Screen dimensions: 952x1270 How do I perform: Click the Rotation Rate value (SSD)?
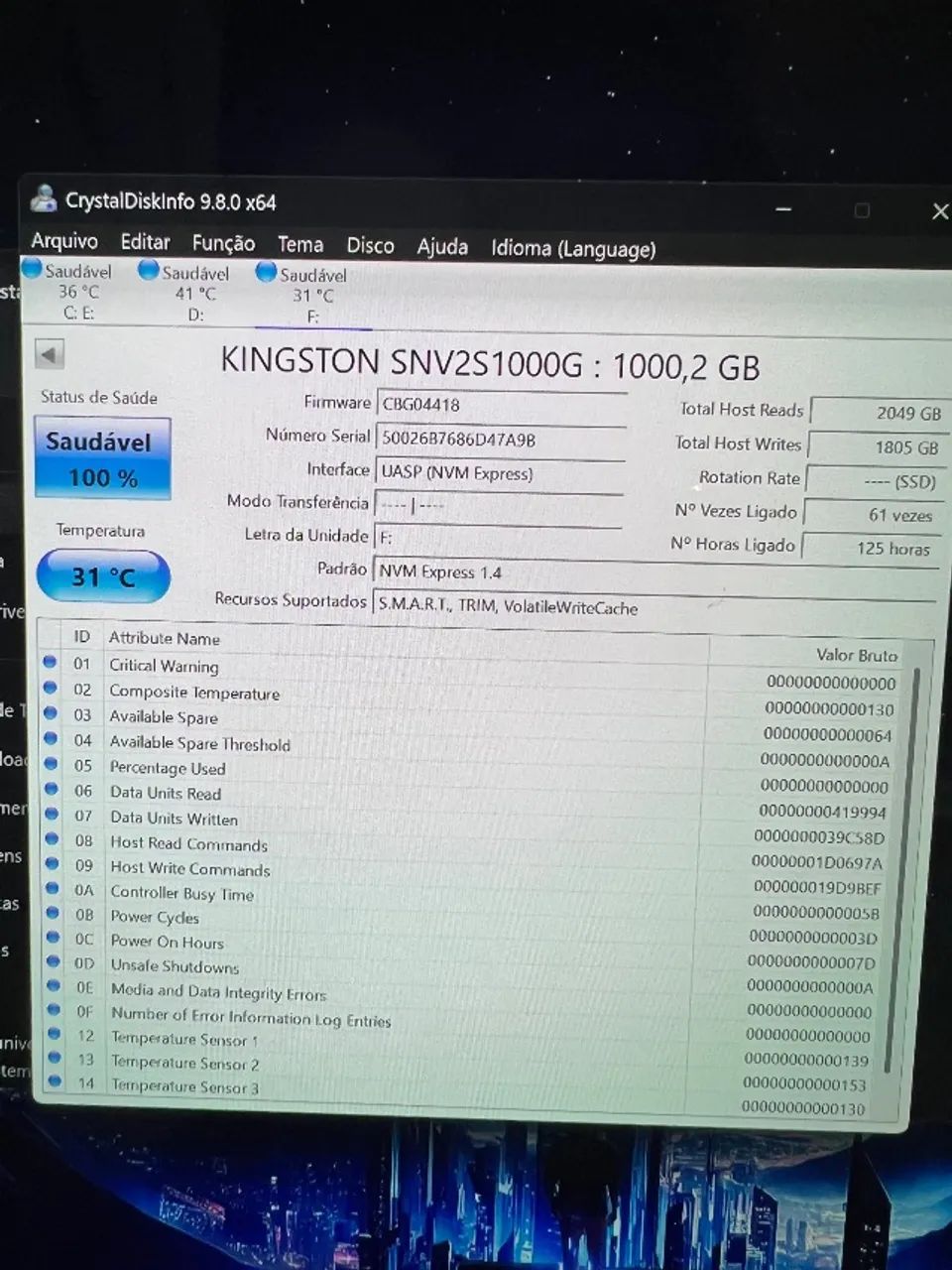click(875, 481)
